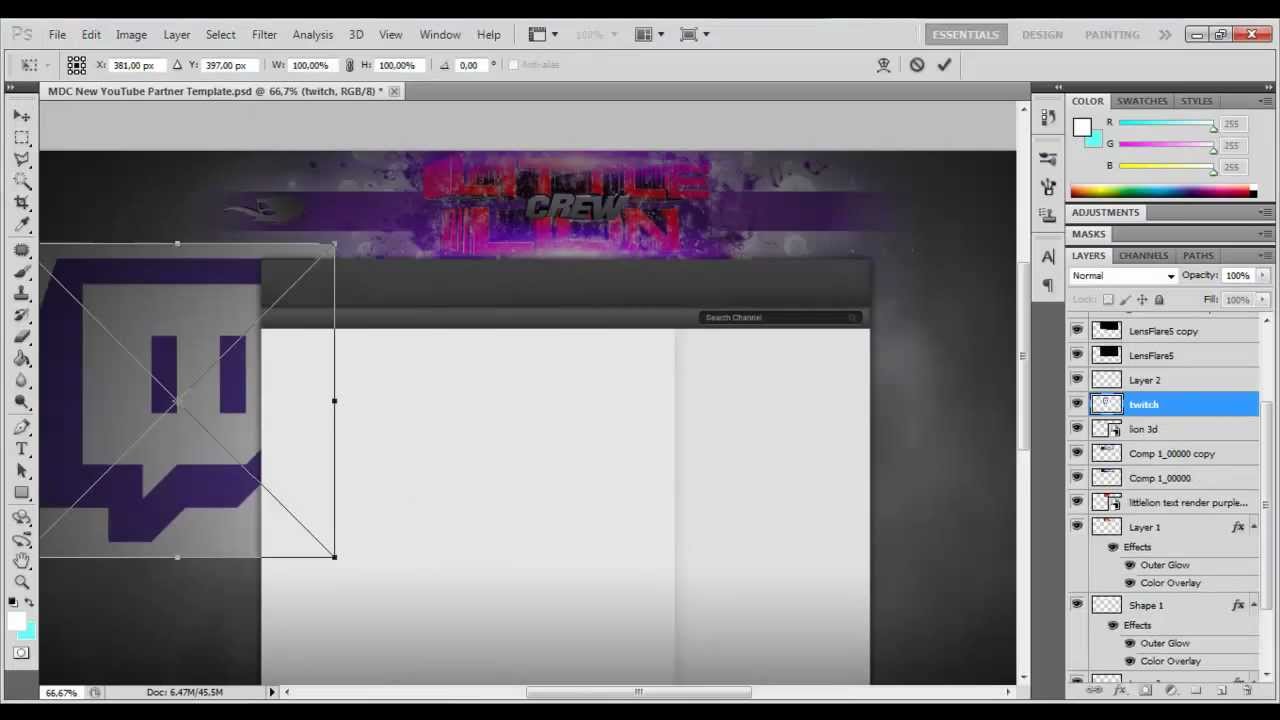Open the File menu
1280x720 pixels.
tap(57, 34)
